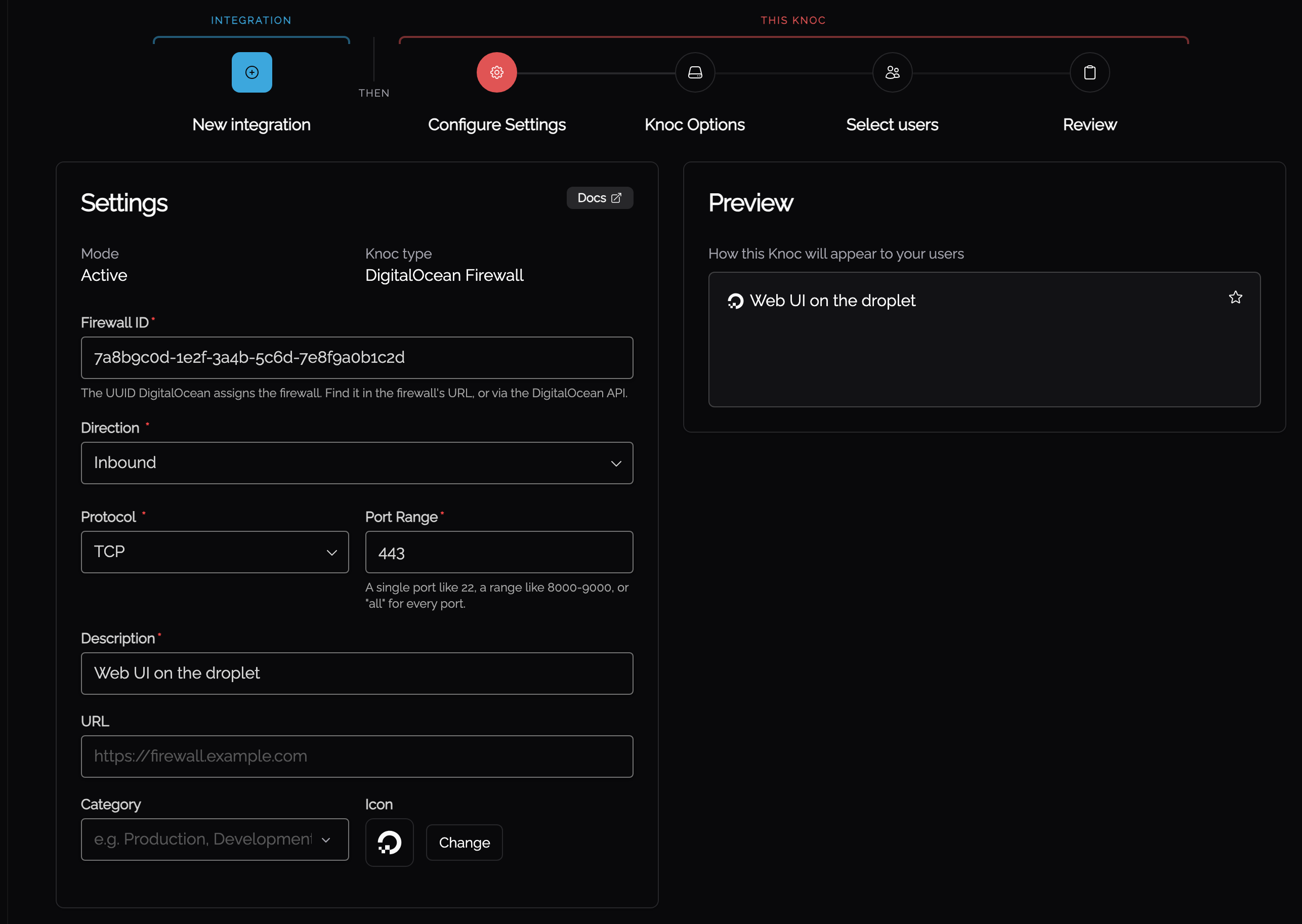Click 'How this Knoc will appear to your users'
Screen dimensions: 1302x924
(835, 254)
